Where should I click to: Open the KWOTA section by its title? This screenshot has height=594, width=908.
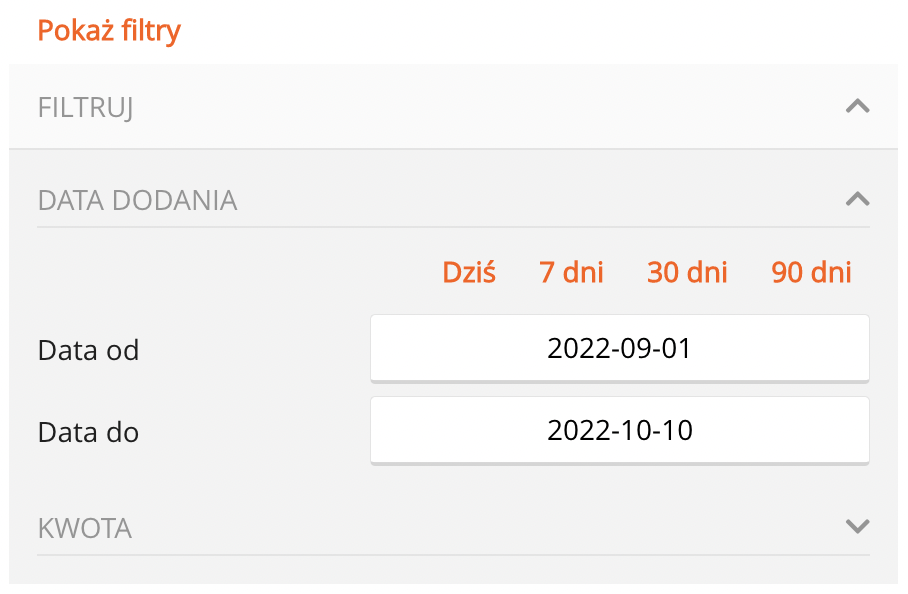coord(85,527)
